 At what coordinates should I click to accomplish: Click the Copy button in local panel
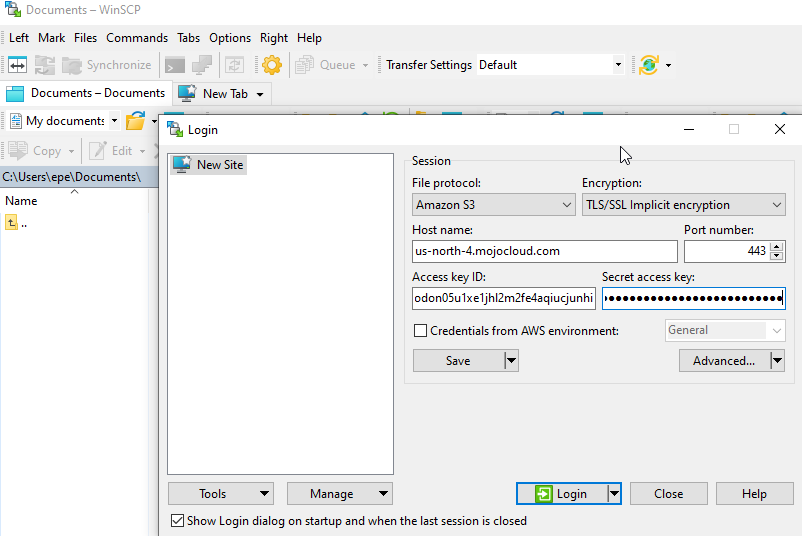click(x=36, y=151)
